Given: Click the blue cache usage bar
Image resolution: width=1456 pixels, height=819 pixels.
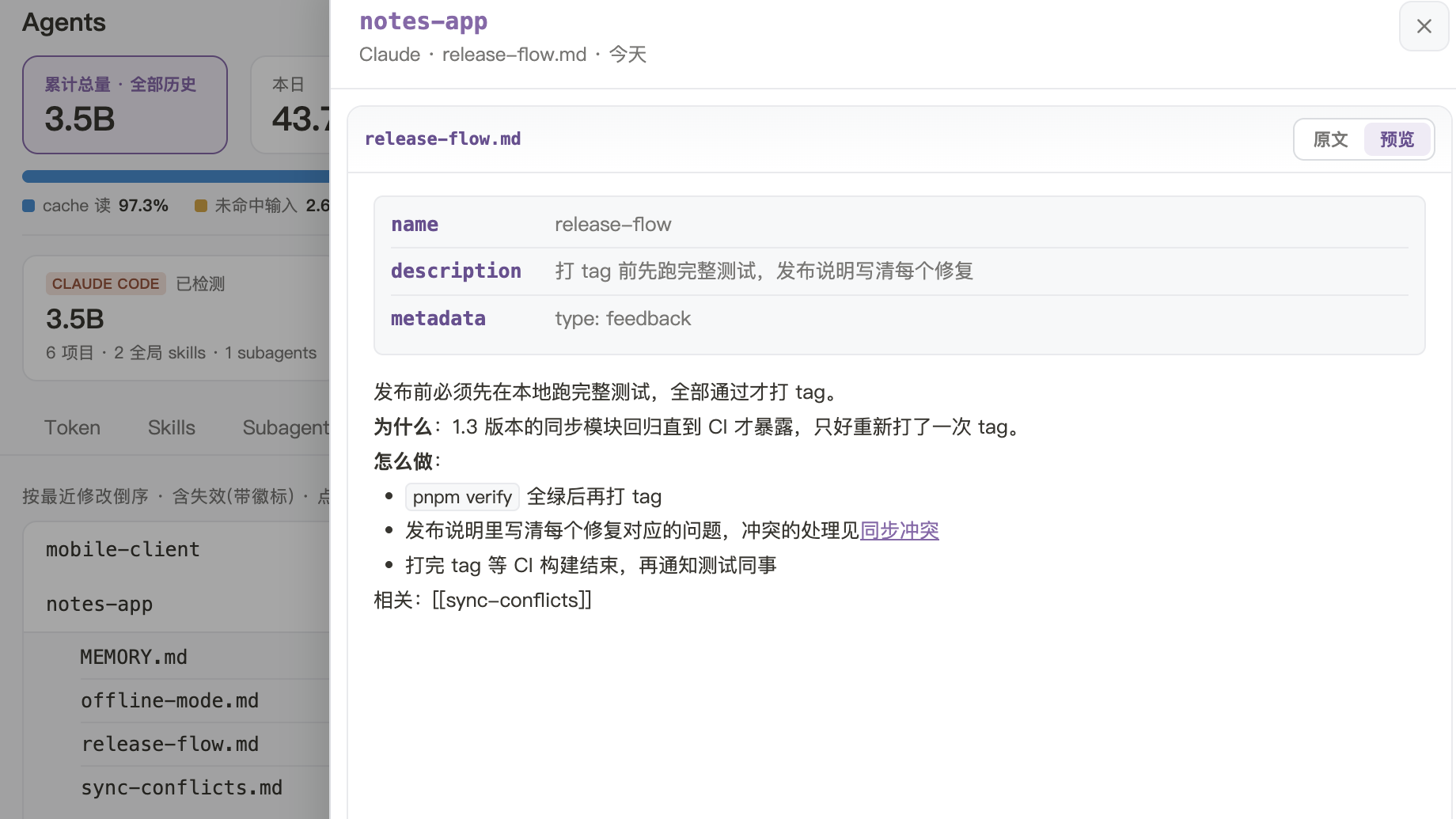Looking at the screenshot, I should [176, 176].
